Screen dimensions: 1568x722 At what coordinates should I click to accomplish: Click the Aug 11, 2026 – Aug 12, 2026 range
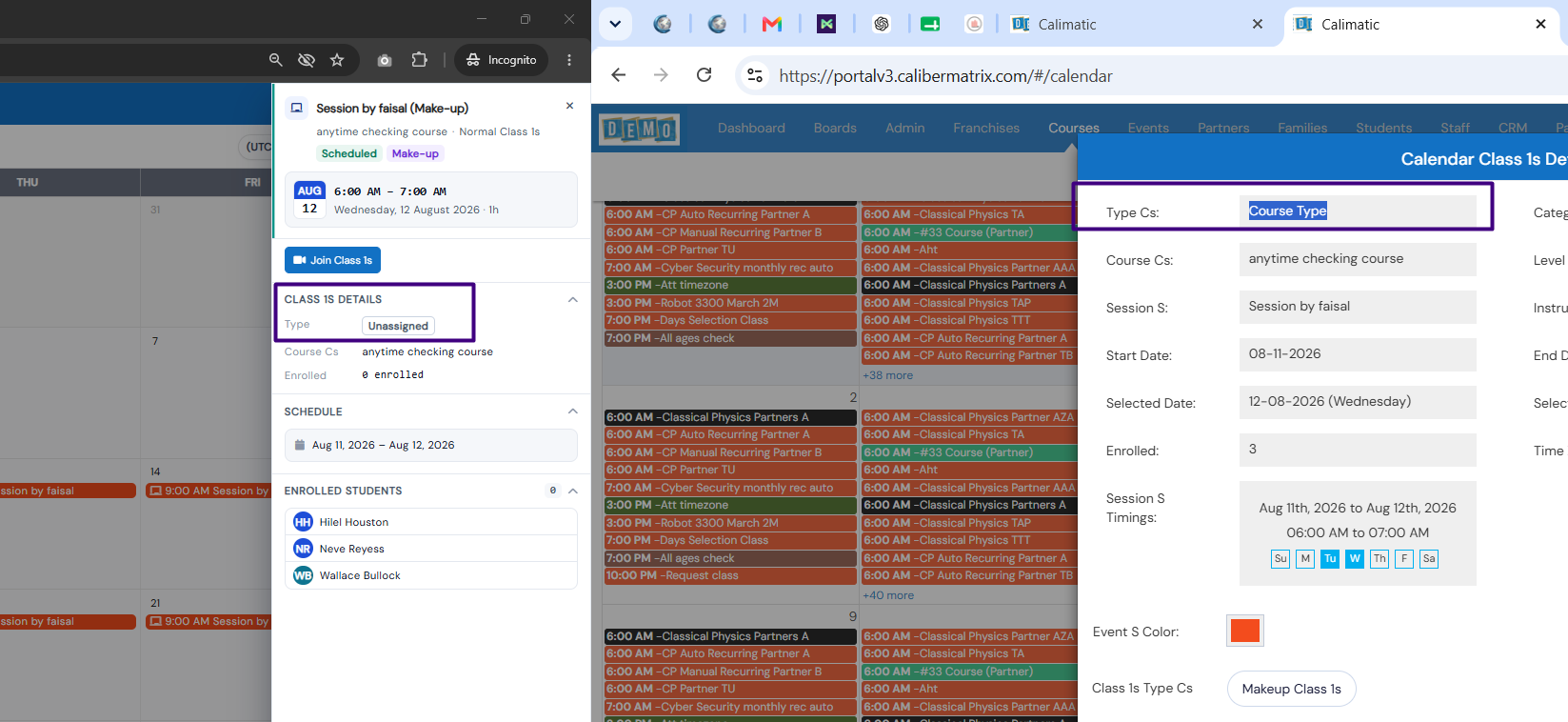click(x=431, y=445)
